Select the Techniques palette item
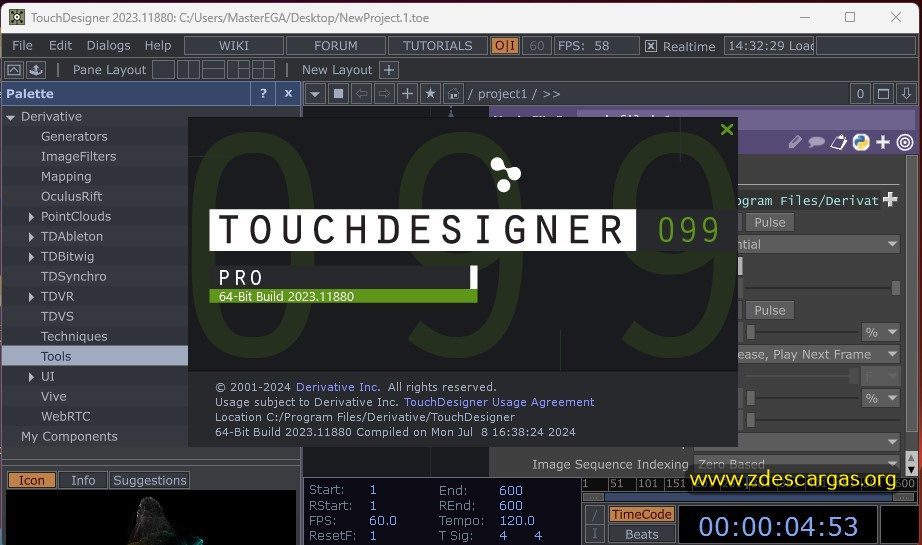The width and height of the screenshot is (922, 545). click(74, 336)
